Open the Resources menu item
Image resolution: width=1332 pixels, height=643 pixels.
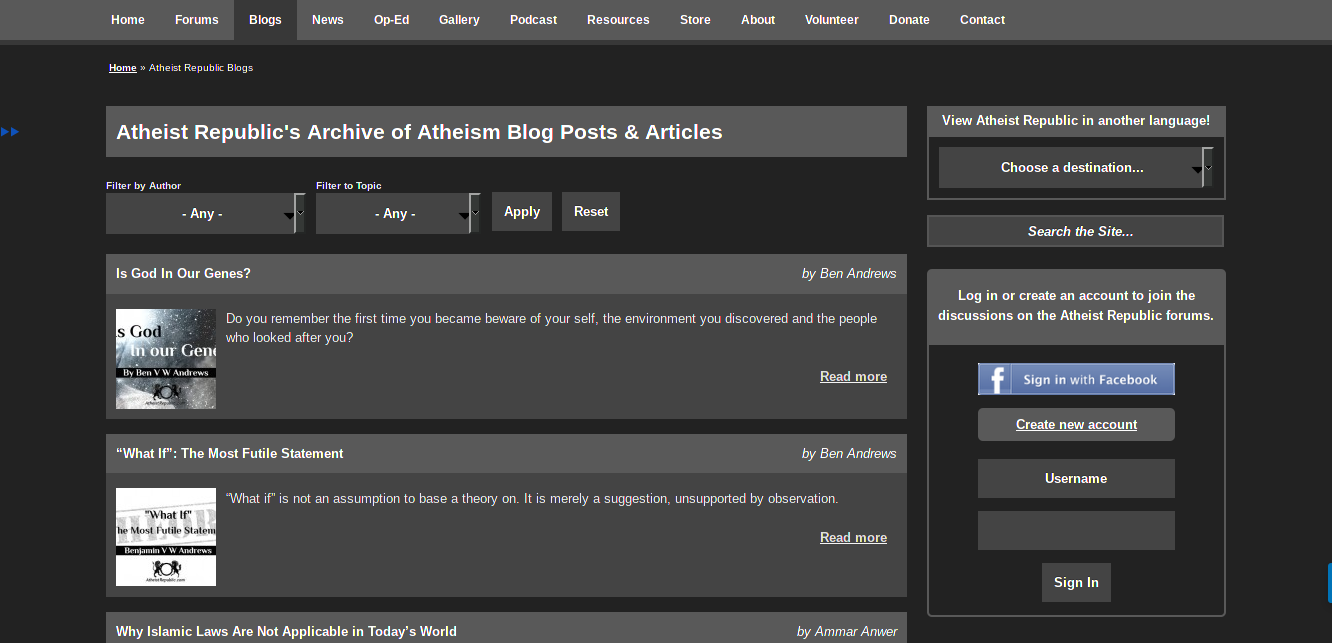(618, 20)
